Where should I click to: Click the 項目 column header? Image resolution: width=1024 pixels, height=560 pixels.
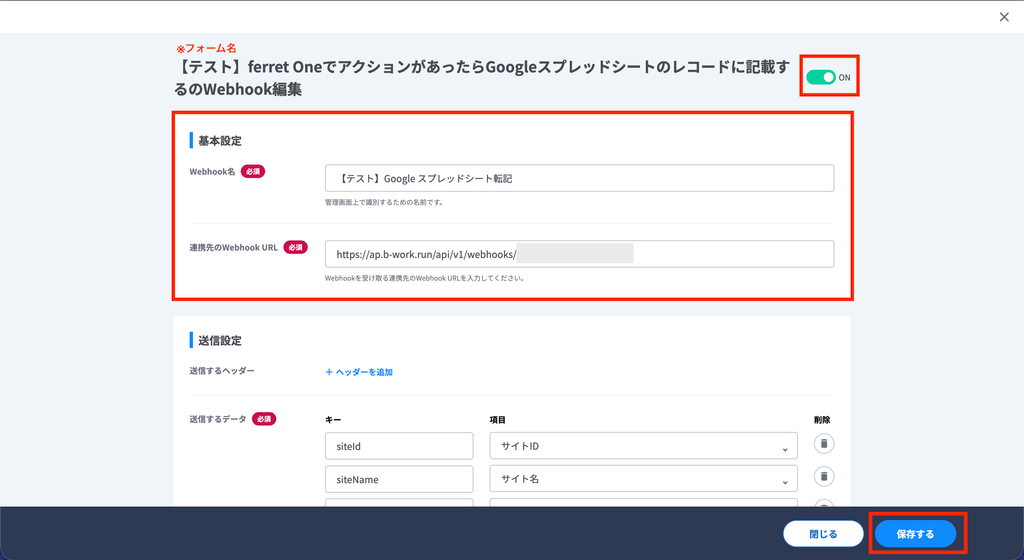click(498, 420)
